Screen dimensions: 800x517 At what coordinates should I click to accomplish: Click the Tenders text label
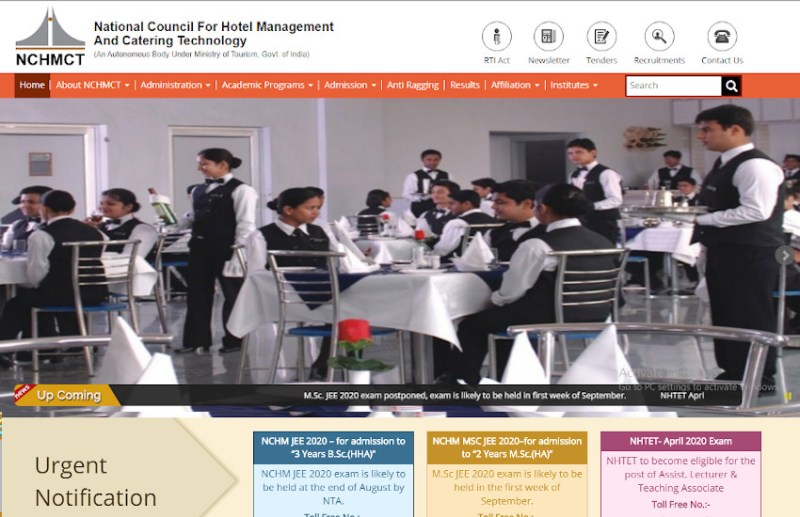(x=602, y=60)
